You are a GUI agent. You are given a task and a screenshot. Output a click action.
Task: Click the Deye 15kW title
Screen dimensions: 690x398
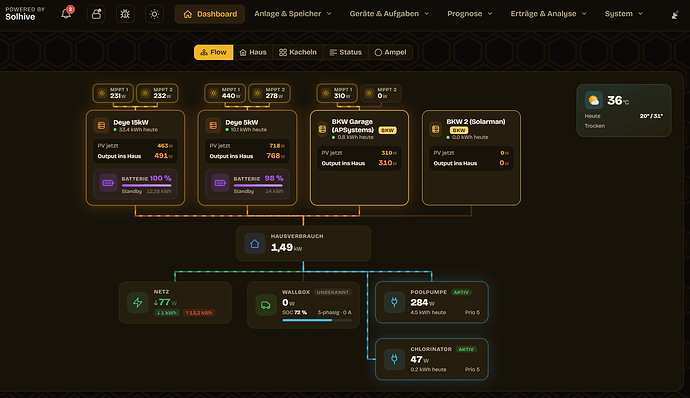coord(131,122)
